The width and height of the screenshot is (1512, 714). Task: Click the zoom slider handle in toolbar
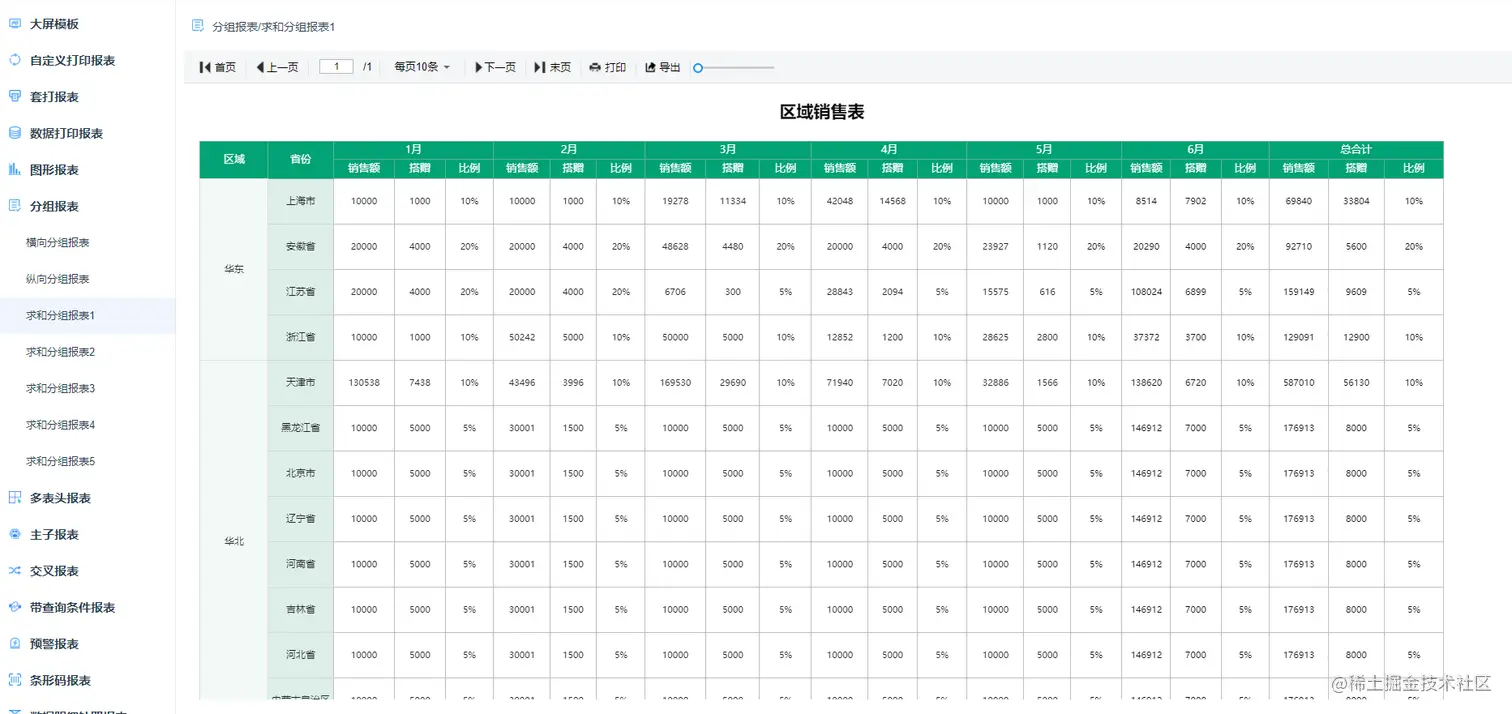tap(698, 68)
